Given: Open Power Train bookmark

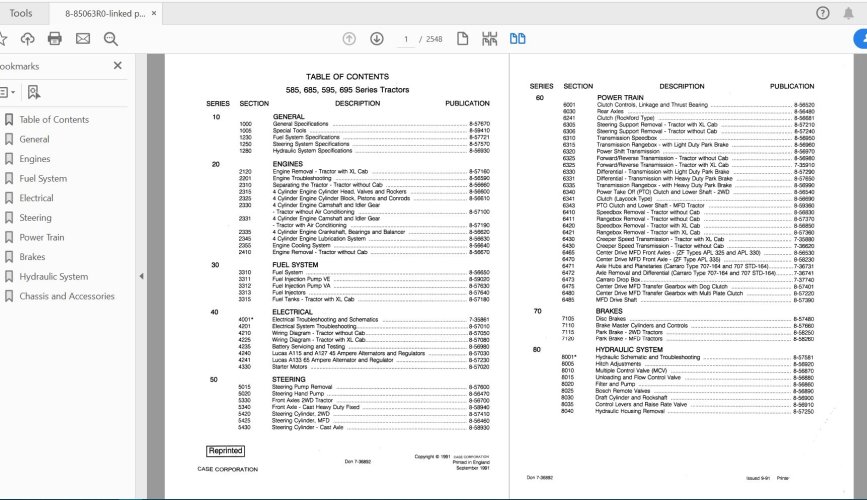Looking at the screenshot, I should point(41,237).
